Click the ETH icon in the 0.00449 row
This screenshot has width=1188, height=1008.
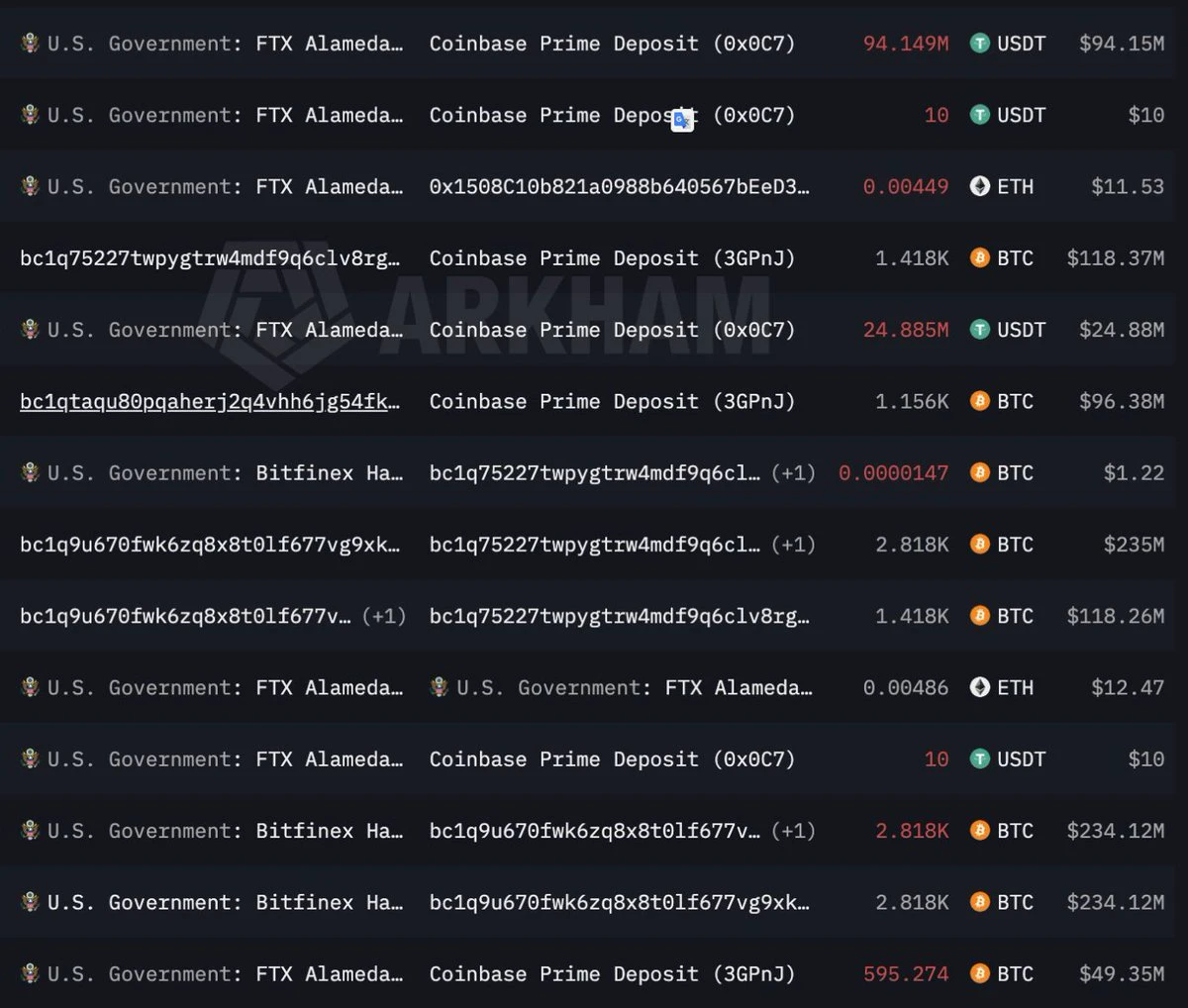pos(979,186)
